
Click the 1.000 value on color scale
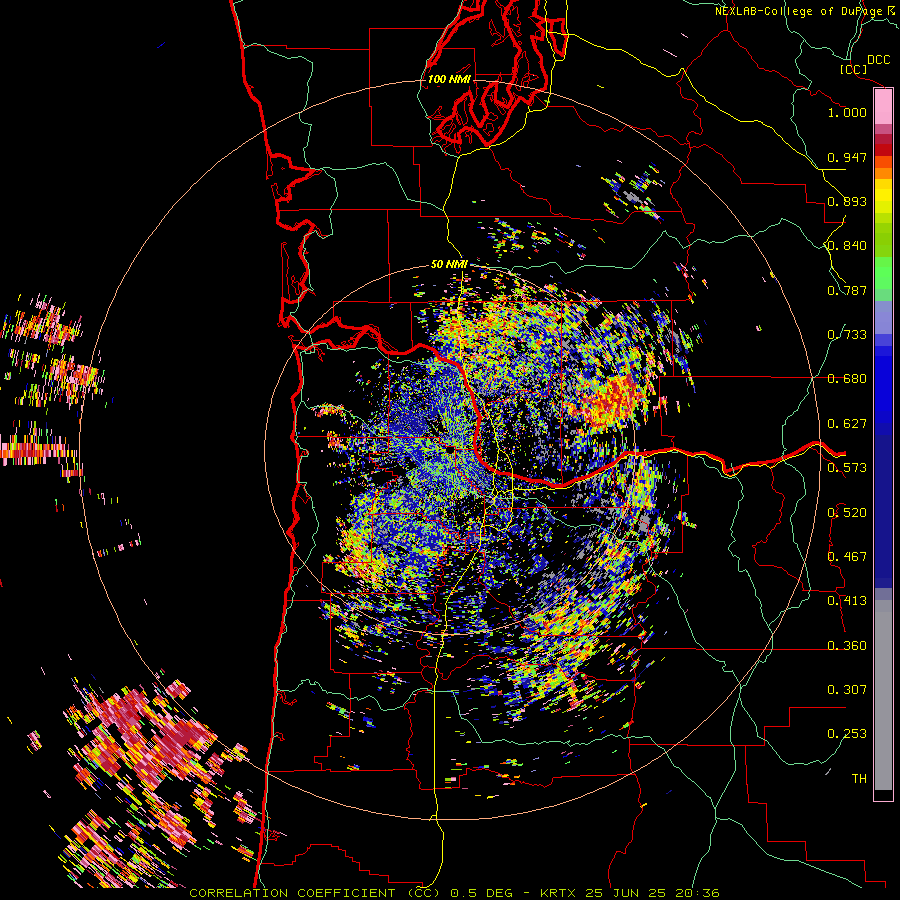click(847, 112)
